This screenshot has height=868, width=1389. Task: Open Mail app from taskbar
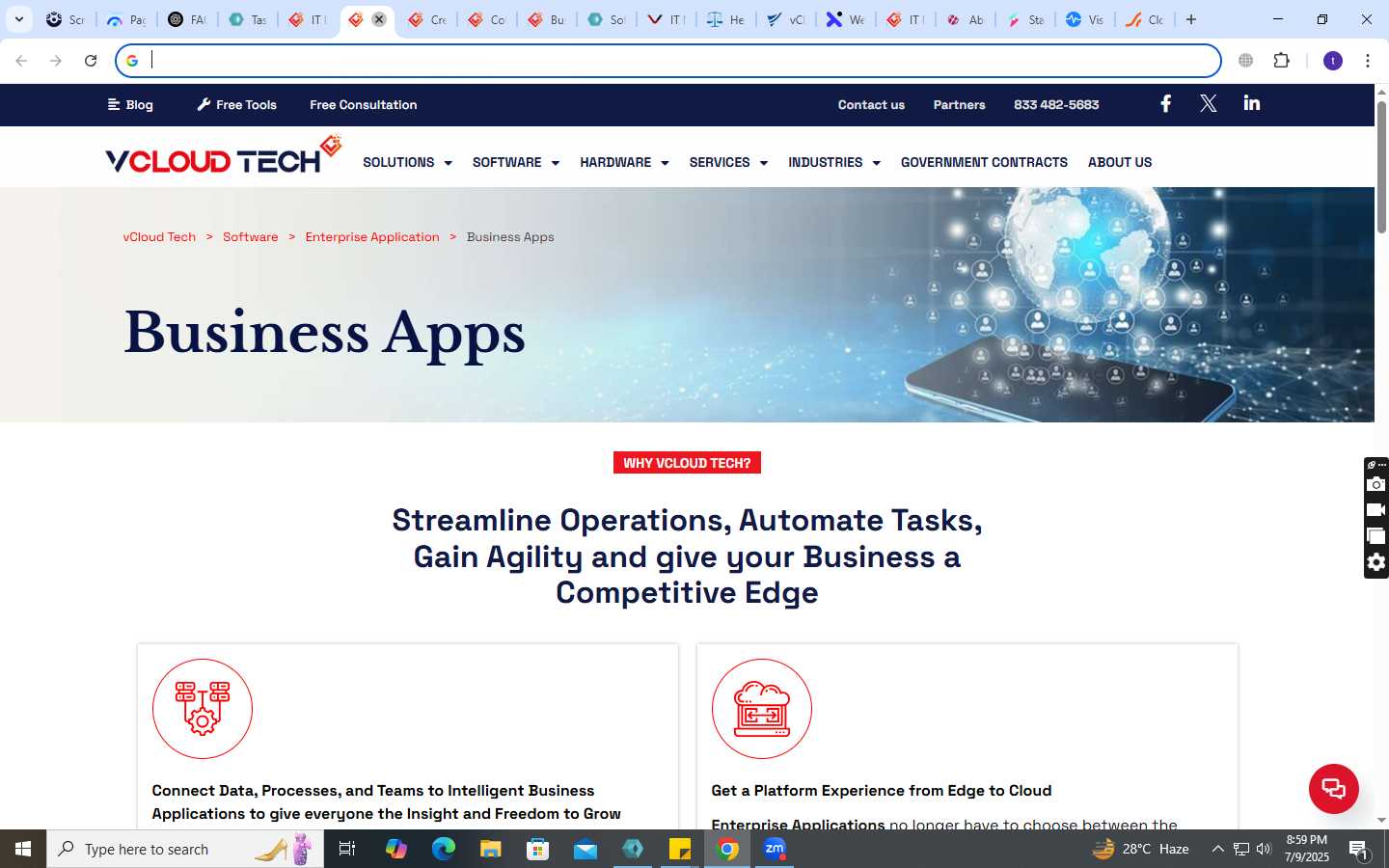[586, 849]
